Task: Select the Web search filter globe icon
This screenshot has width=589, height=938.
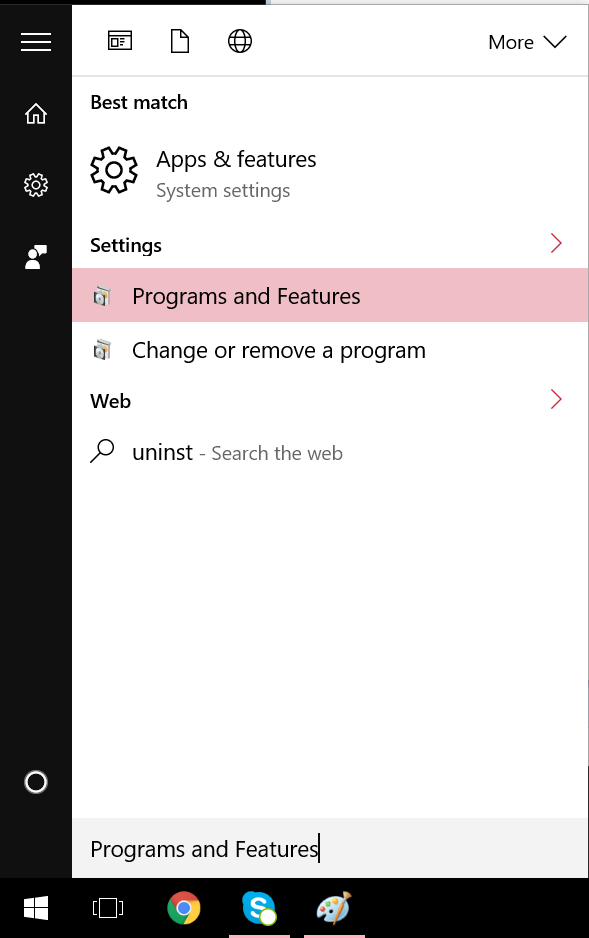Action: point(239,41)
